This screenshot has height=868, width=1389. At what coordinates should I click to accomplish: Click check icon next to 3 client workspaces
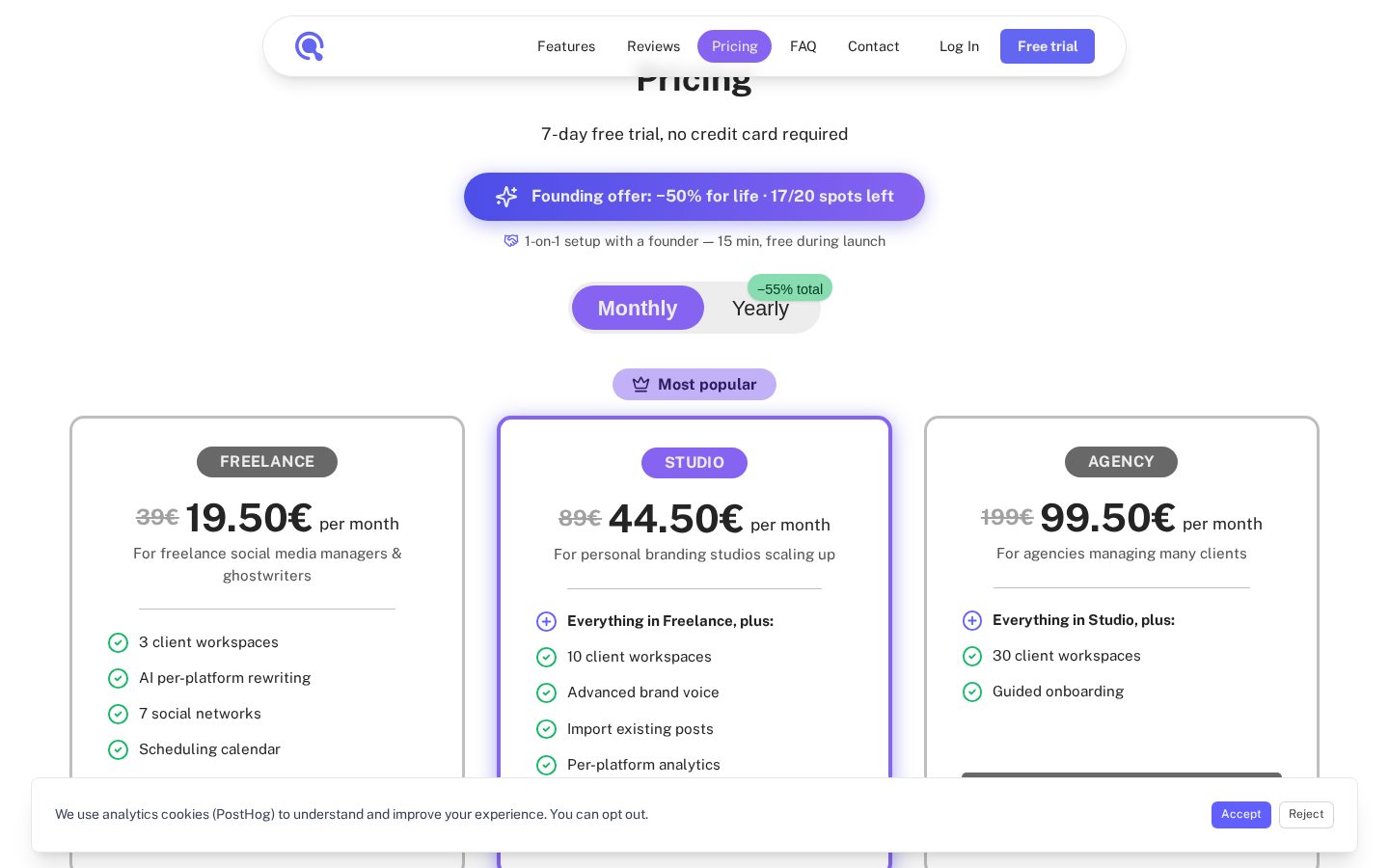coord(118,642)
